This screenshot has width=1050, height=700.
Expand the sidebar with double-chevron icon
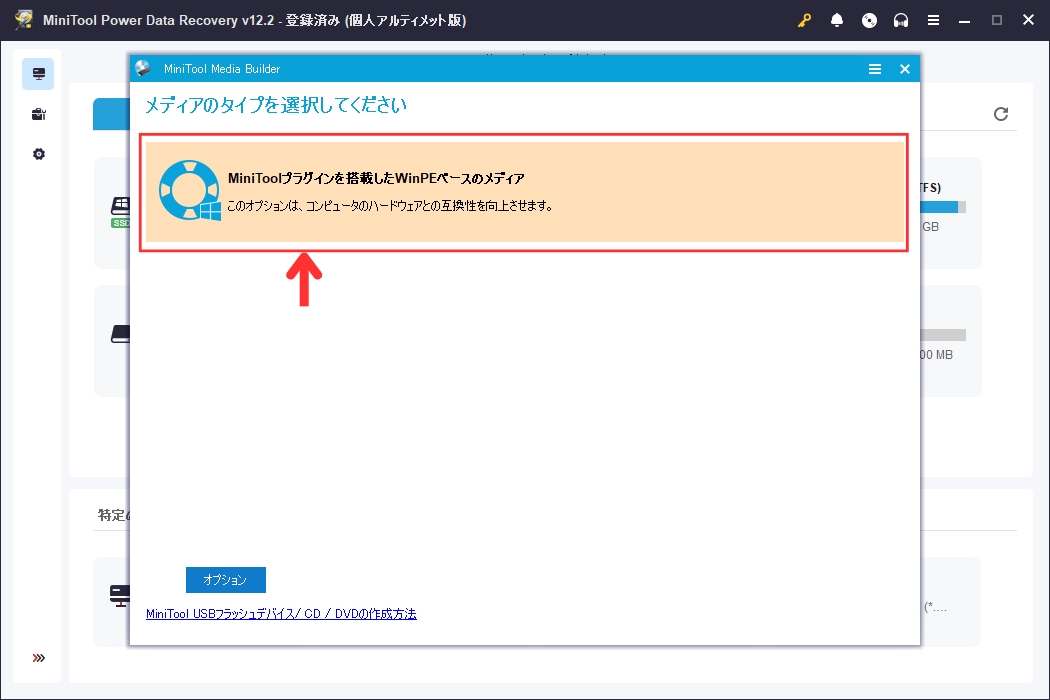(x=39, y=658)
